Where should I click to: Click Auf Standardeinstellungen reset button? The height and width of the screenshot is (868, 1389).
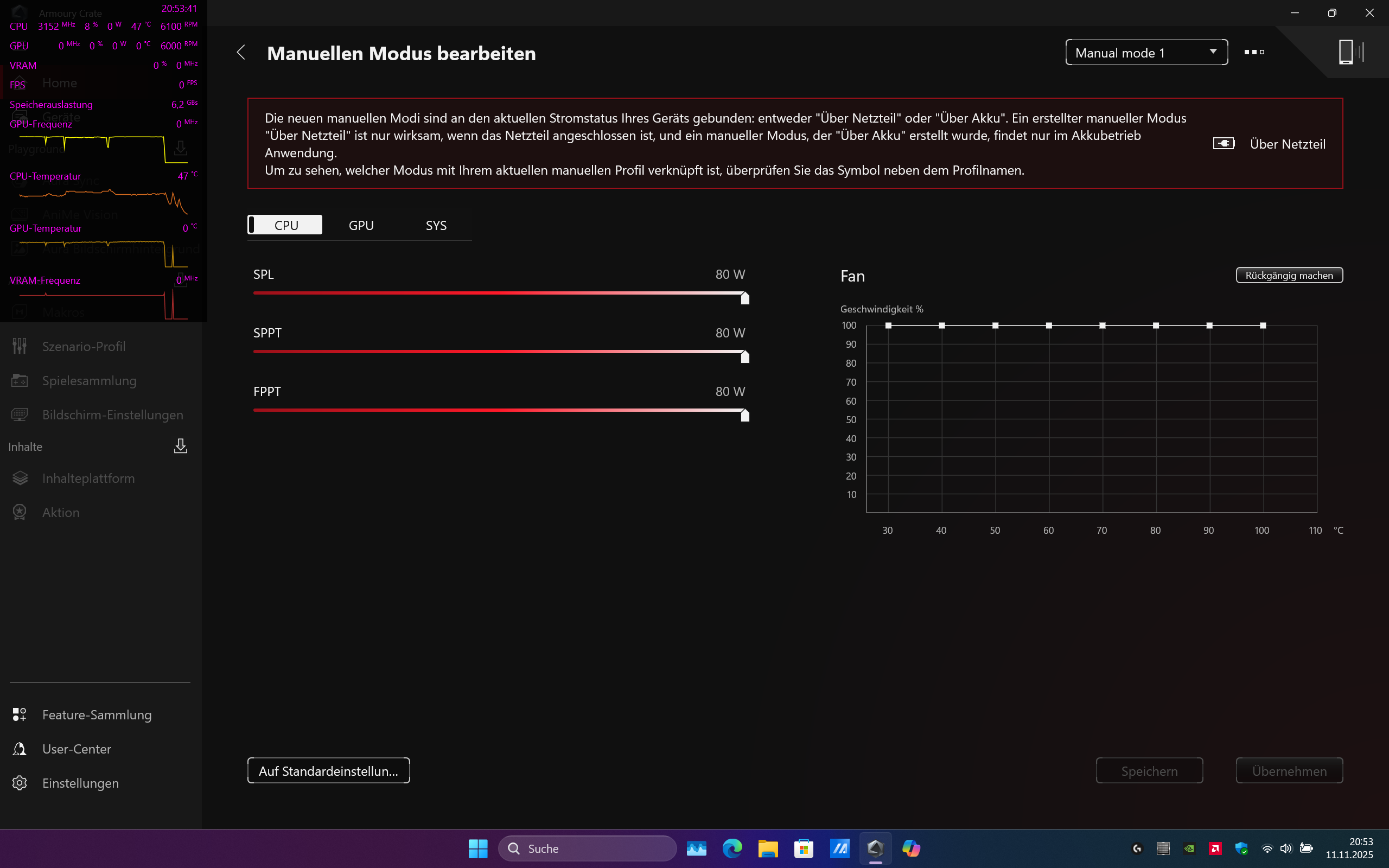coord(328,770)
